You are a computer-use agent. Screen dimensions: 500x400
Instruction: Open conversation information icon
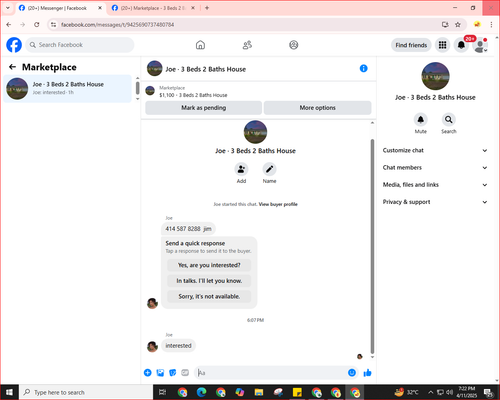click(364, 68)
